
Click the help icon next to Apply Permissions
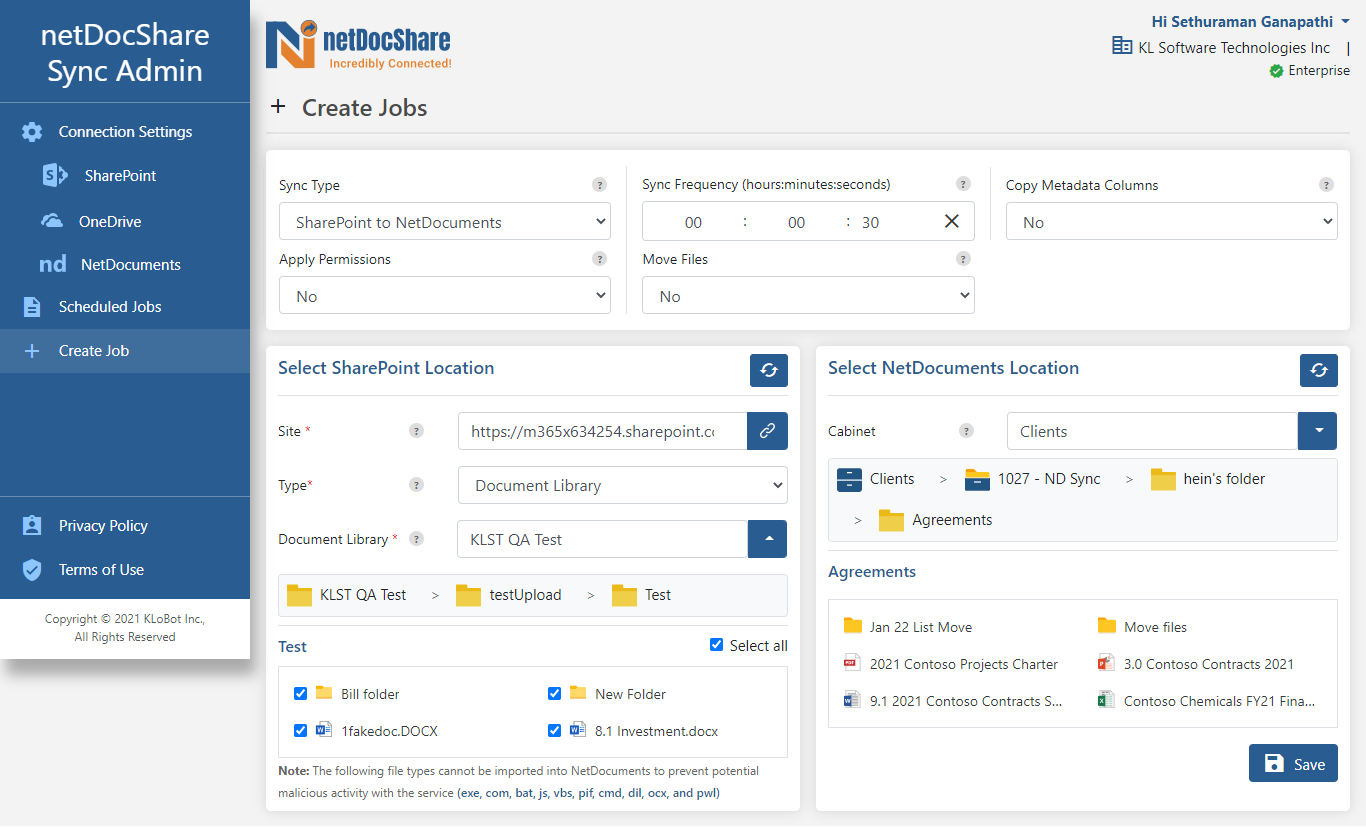tap(599, 259)
